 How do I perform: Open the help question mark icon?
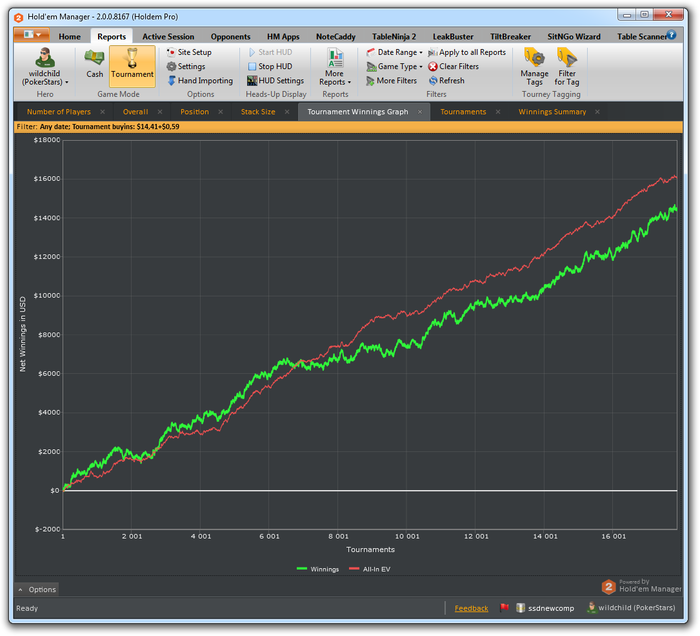pyautogui.click(x=671, y=35)
